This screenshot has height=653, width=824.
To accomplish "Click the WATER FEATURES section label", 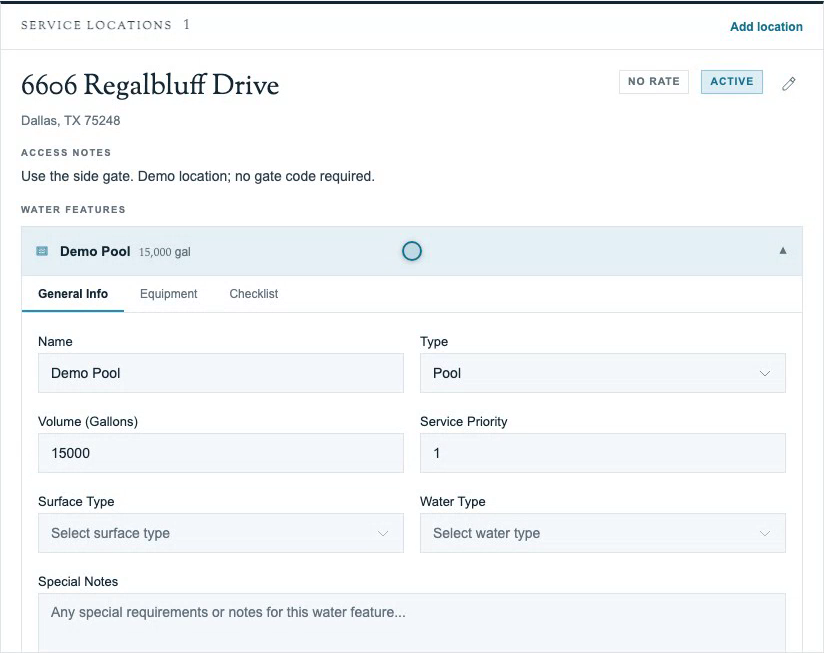I will tap(73, 210).
